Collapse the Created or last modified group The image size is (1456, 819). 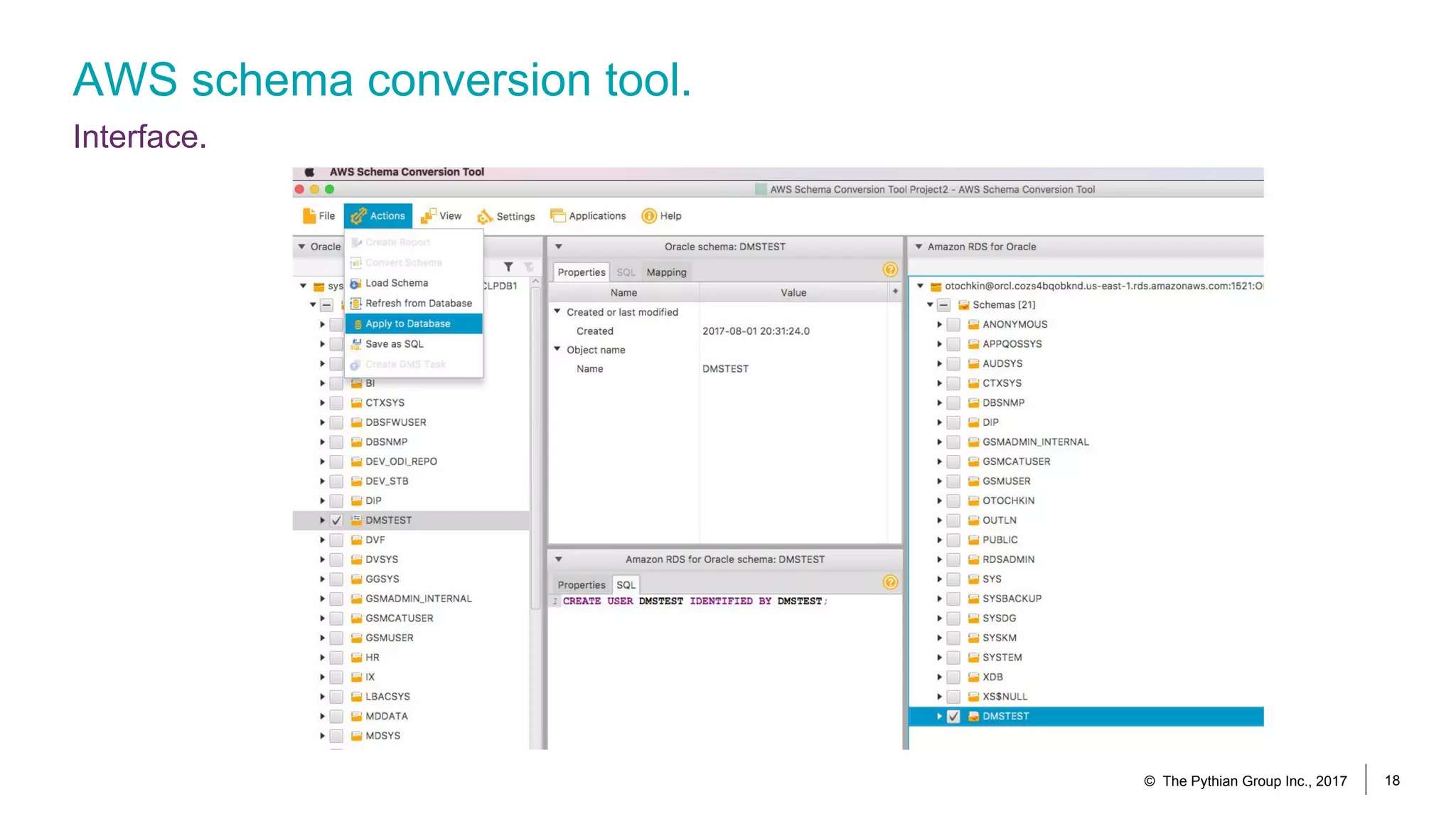[x=558, y=311]
